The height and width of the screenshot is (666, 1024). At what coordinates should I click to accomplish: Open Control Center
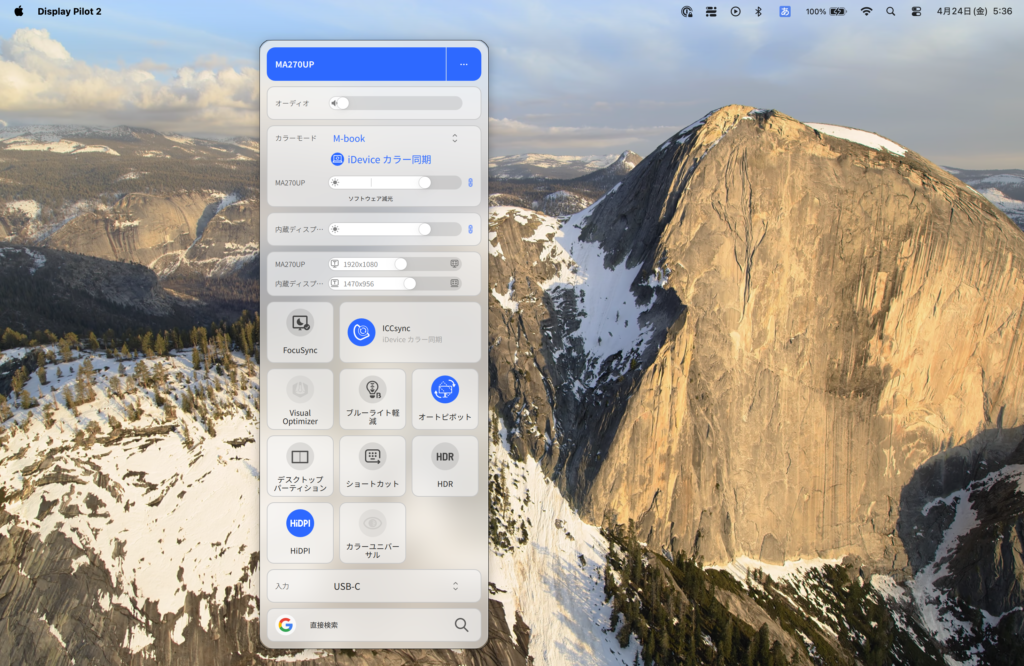pos(916,11)
